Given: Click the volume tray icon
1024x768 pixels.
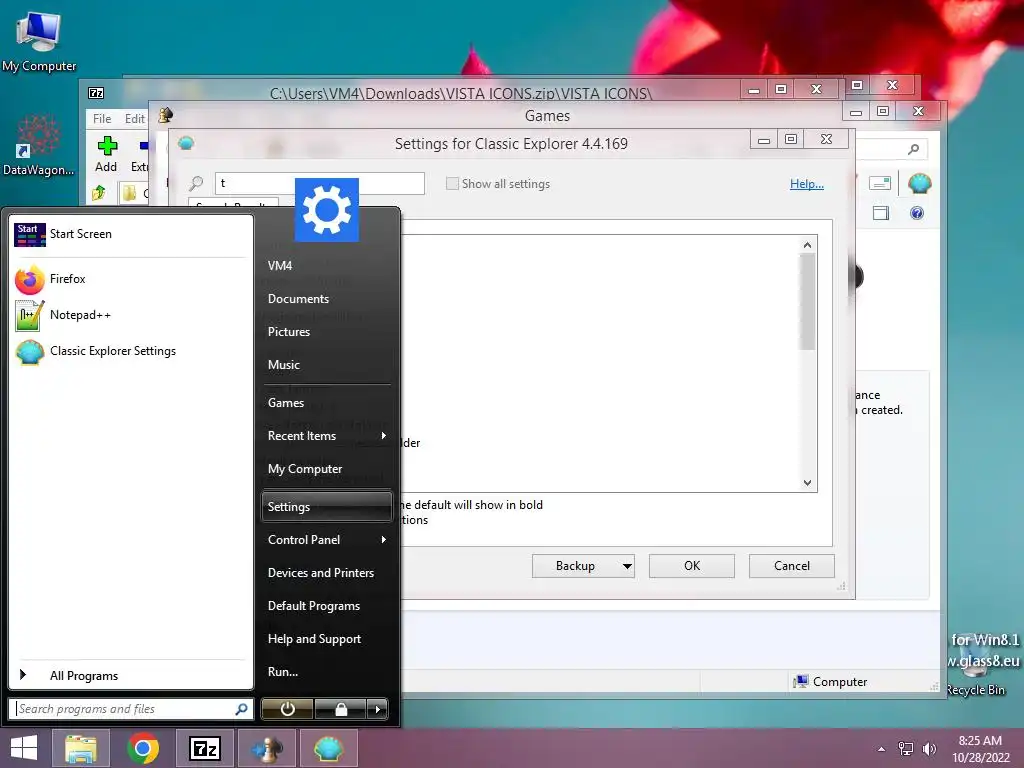Looking at the screenshot, I should point(929,749).
